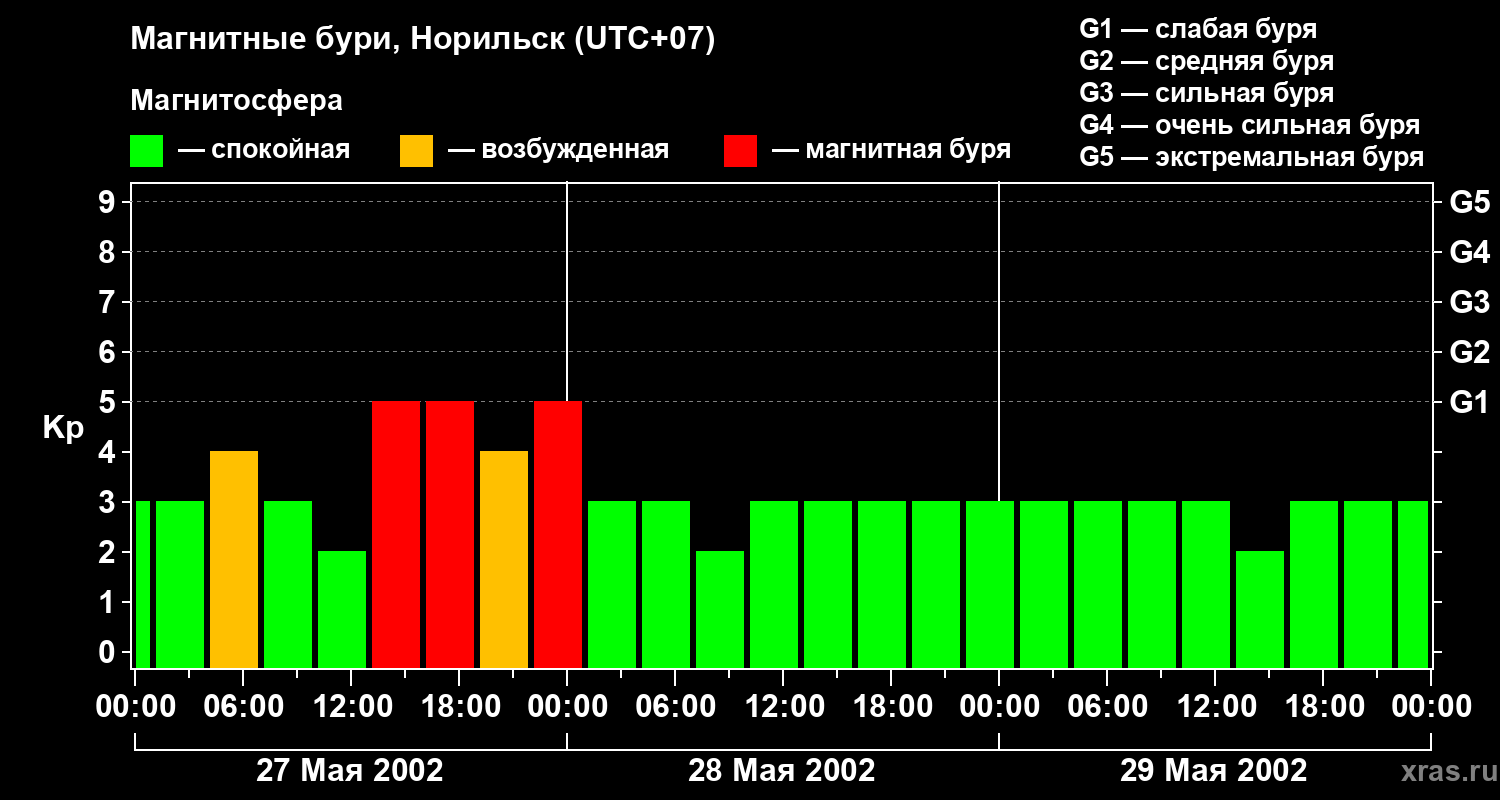Click the 'G5' label on the right axis
This screenshot has height=800, width=1500.
(1469, 202)
